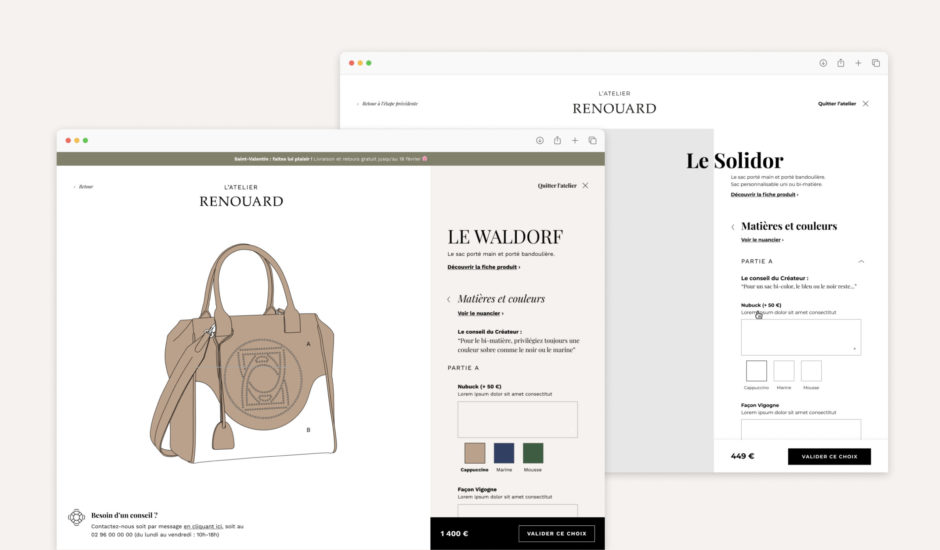940x550 pixels.
Task: Open 'Voir le nuancier' link under Le Waldorf
Action: pos(480,313)
